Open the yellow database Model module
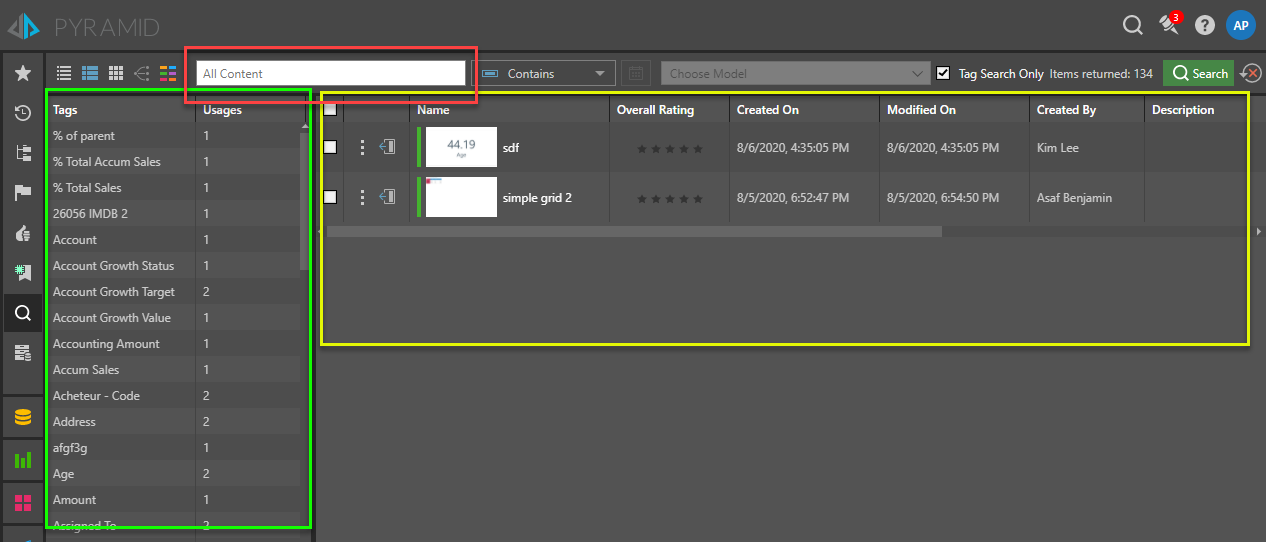The width and height of the screenshot is (1266, 542). 22,417
